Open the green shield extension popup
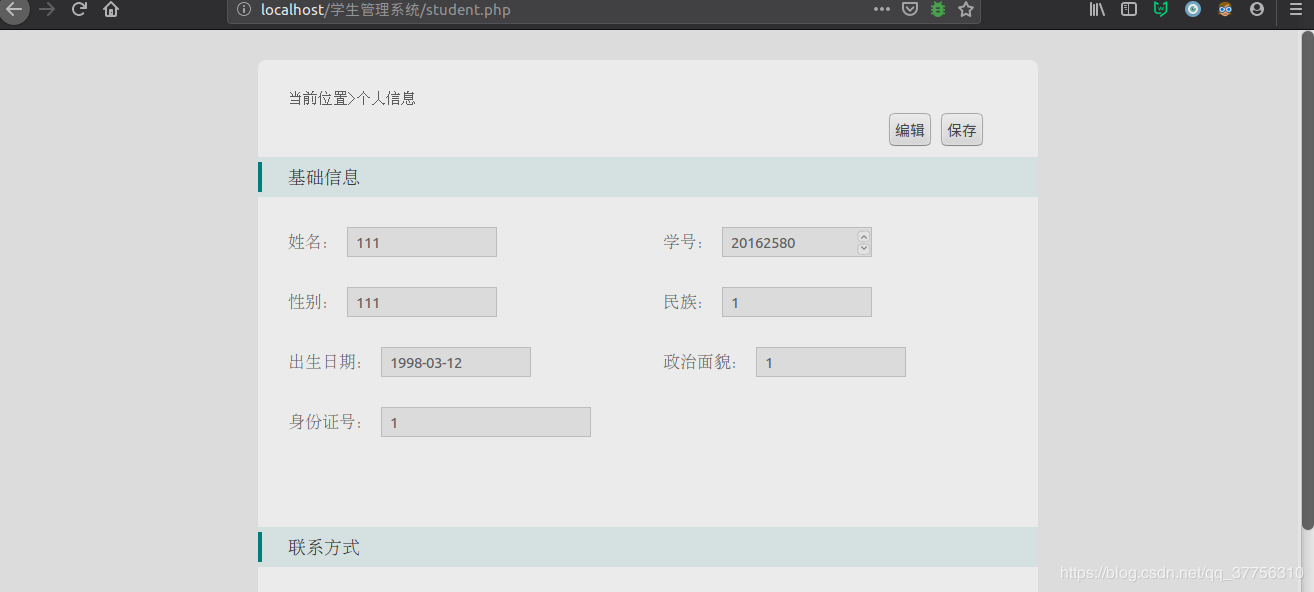Image resolution: width=1314 pixels, height=592 pixels. pyautogui.click(x=1160, y=9)
